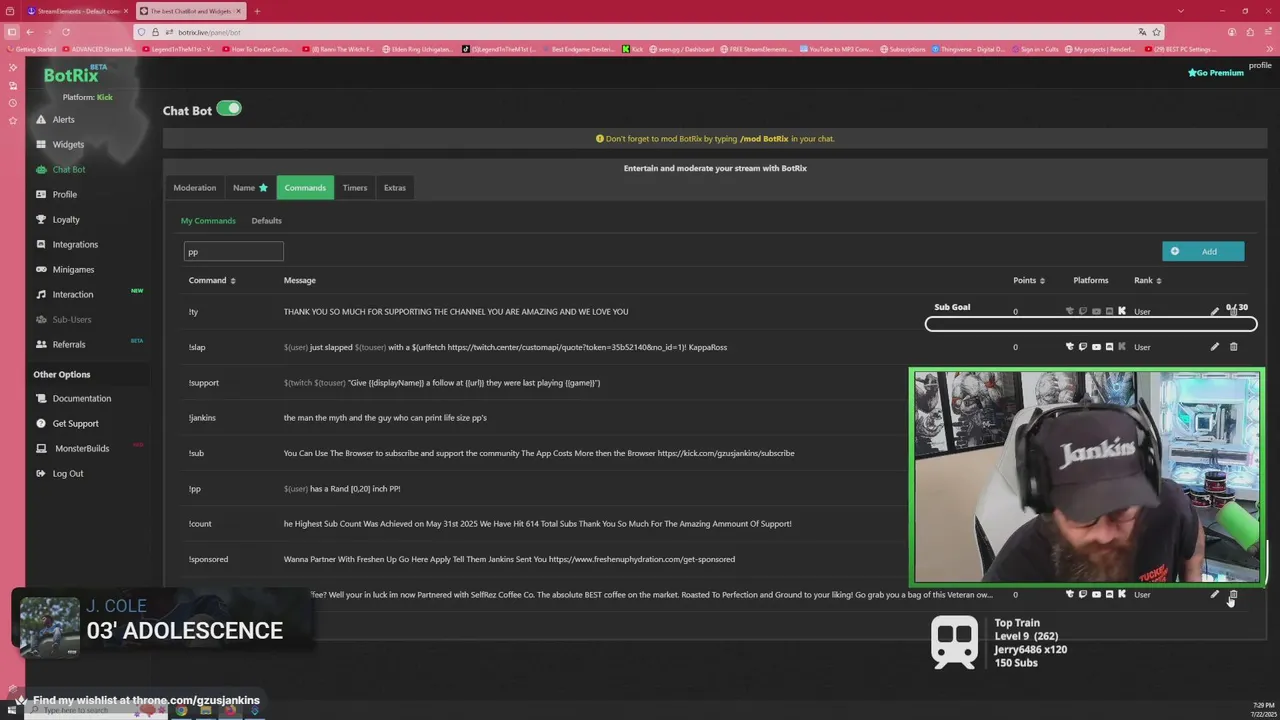Screen dimensions: 1280x720
Task: Edit the !slap command with pencil icon
Action: (x=1214, y=347)
